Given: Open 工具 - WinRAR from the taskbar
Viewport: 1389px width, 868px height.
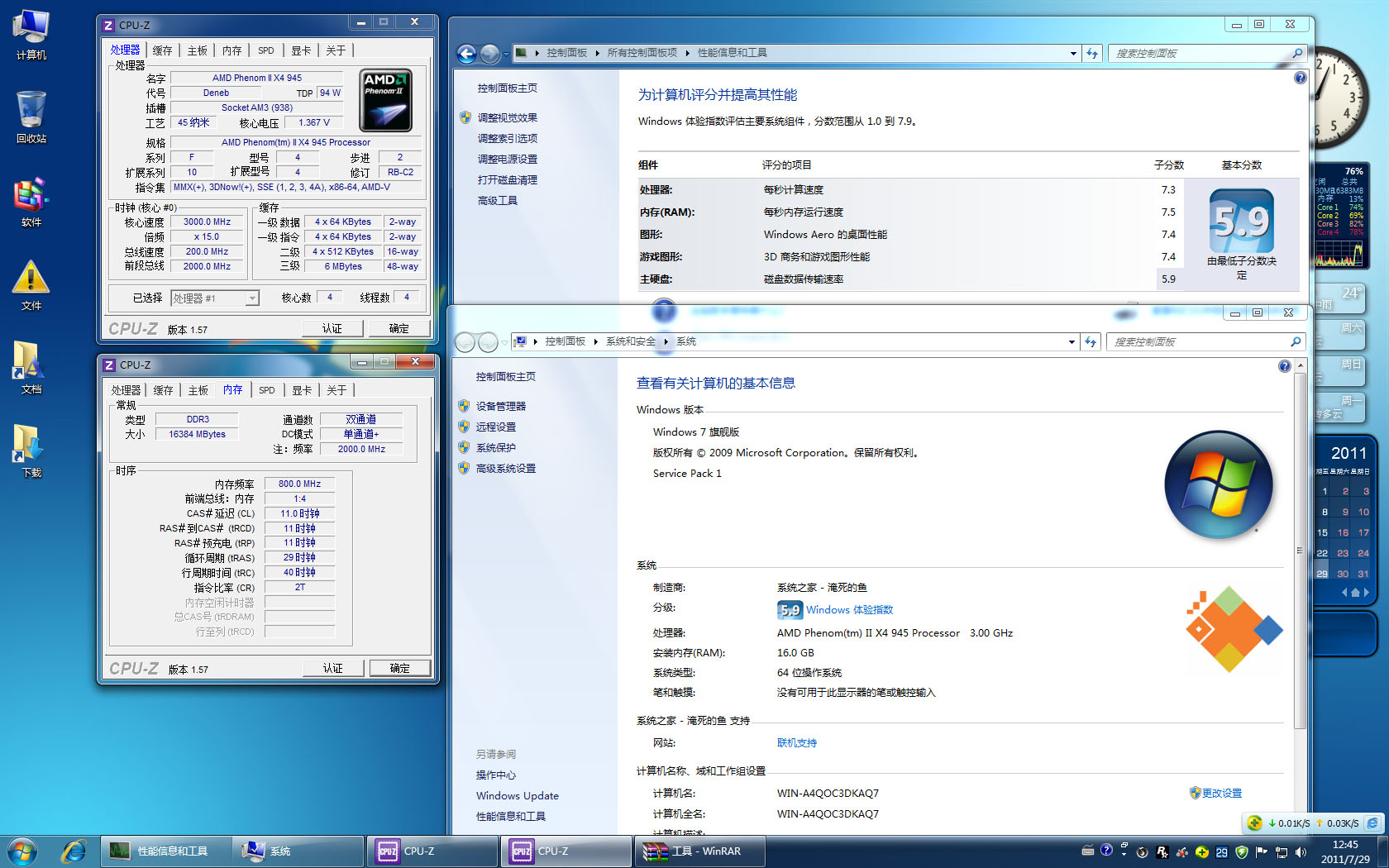Looking at the screenshot, I should coord(699,851).
